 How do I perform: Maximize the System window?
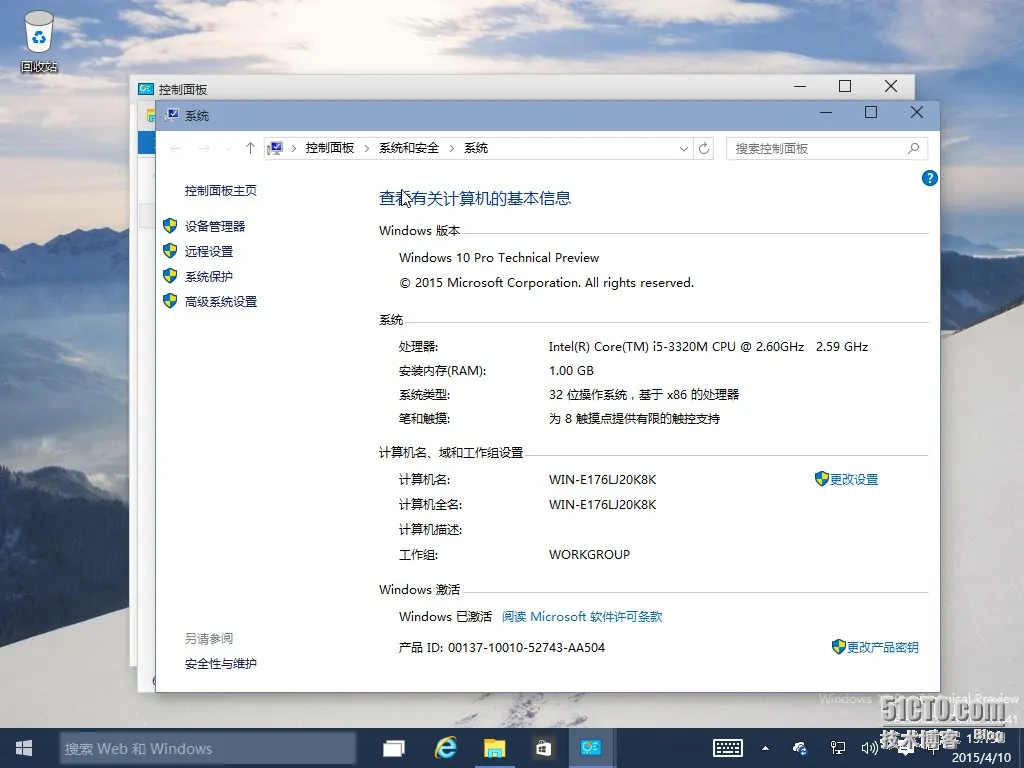(x=871, y=112)
